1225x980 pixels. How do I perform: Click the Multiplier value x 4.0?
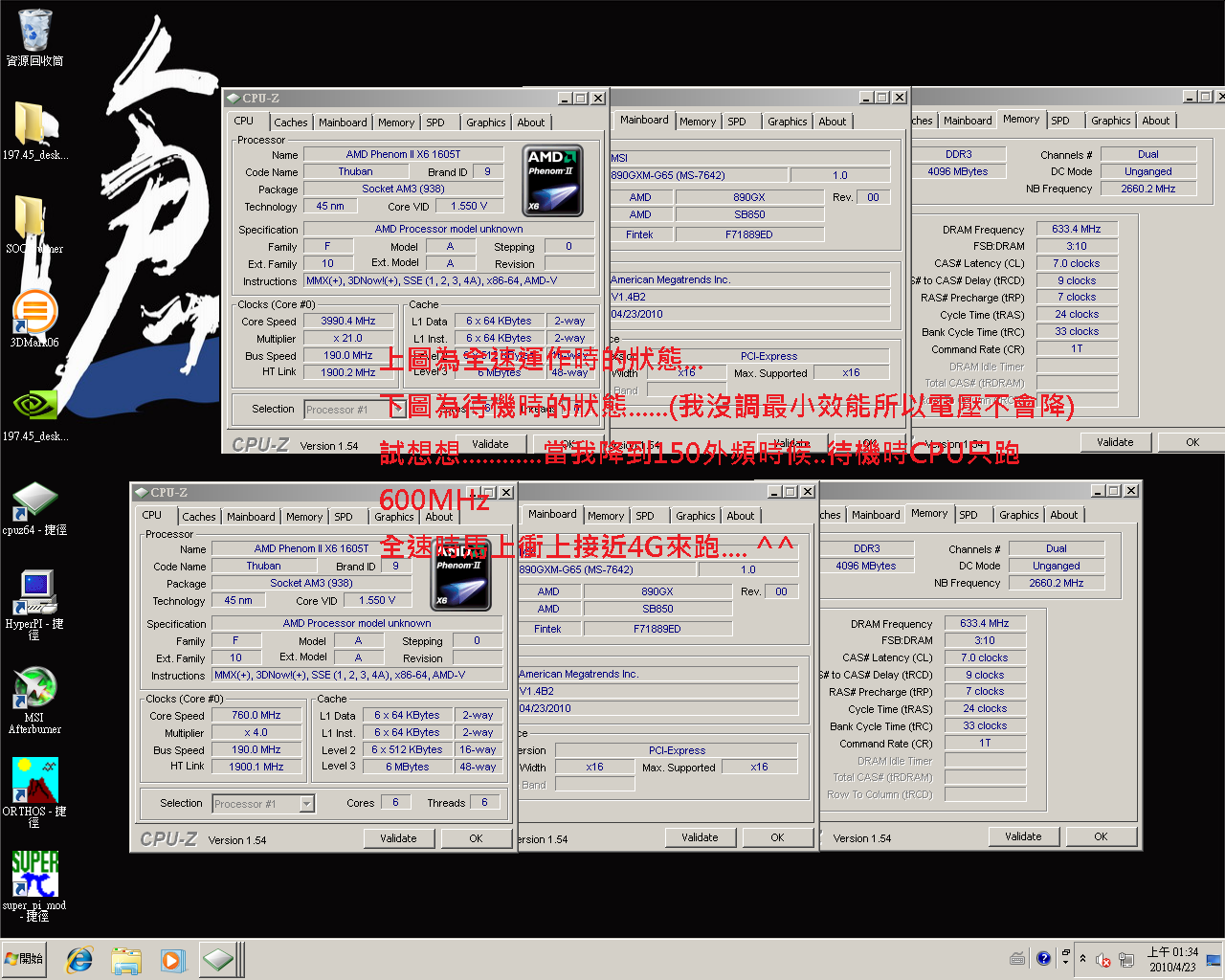coord(256,733)
